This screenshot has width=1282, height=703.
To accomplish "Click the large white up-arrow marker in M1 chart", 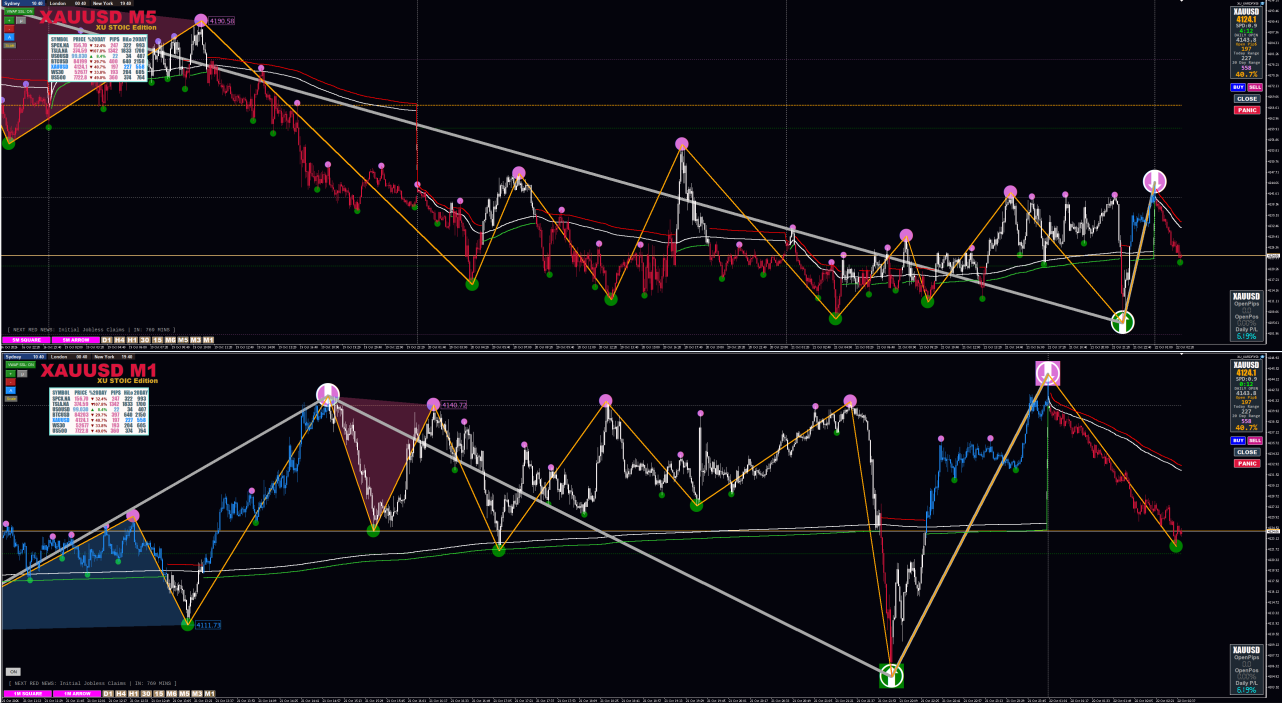I will click(891, 675).
